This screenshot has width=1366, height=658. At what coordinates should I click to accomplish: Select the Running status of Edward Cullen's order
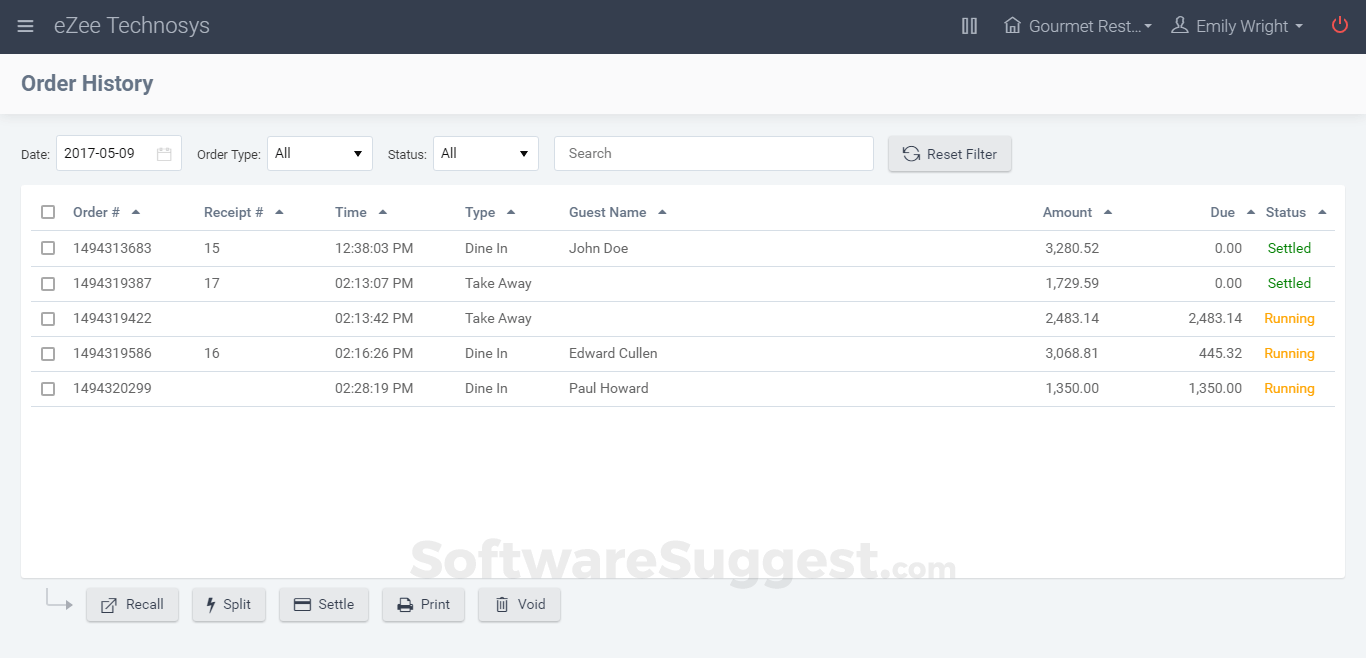point(1289,353)
